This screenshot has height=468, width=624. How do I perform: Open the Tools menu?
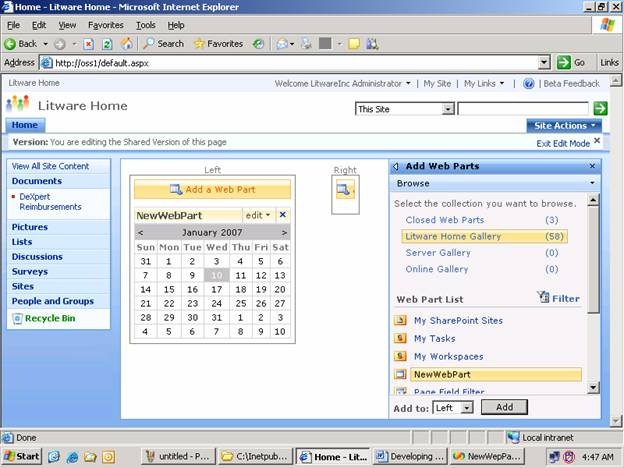click(x=146, y=25)
